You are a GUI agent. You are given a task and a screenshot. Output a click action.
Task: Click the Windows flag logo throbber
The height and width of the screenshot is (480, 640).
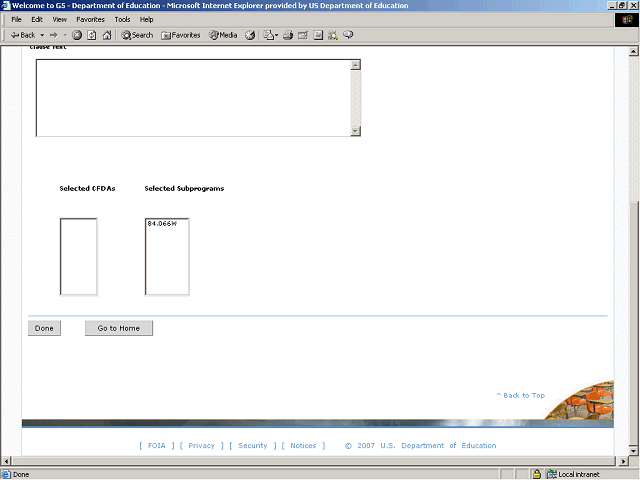(x=627, y=20)
